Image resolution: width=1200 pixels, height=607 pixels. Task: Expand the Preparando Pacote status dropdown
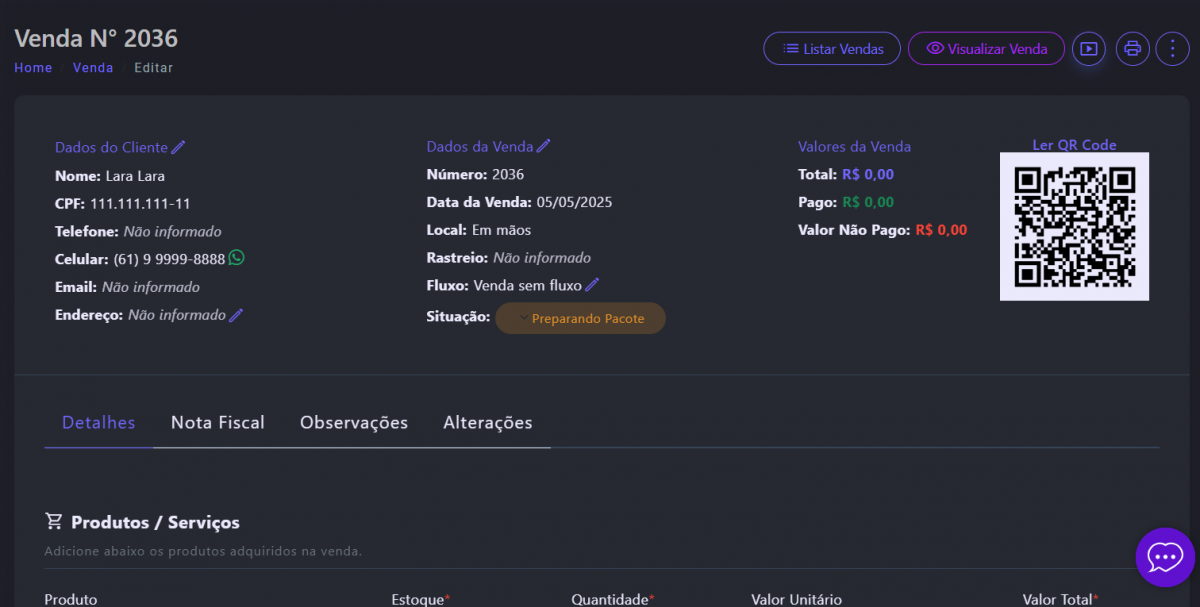(580, 318)
